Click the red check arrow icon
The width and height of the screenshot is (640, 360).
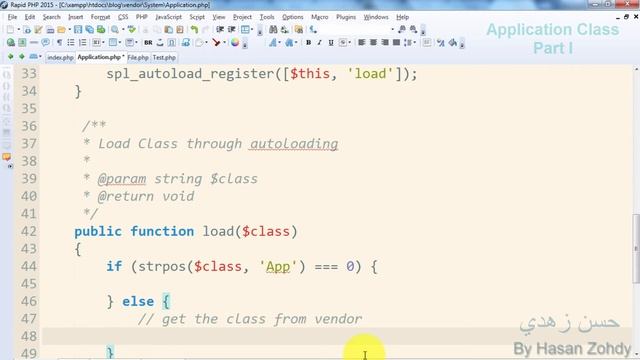pos(216,42)
